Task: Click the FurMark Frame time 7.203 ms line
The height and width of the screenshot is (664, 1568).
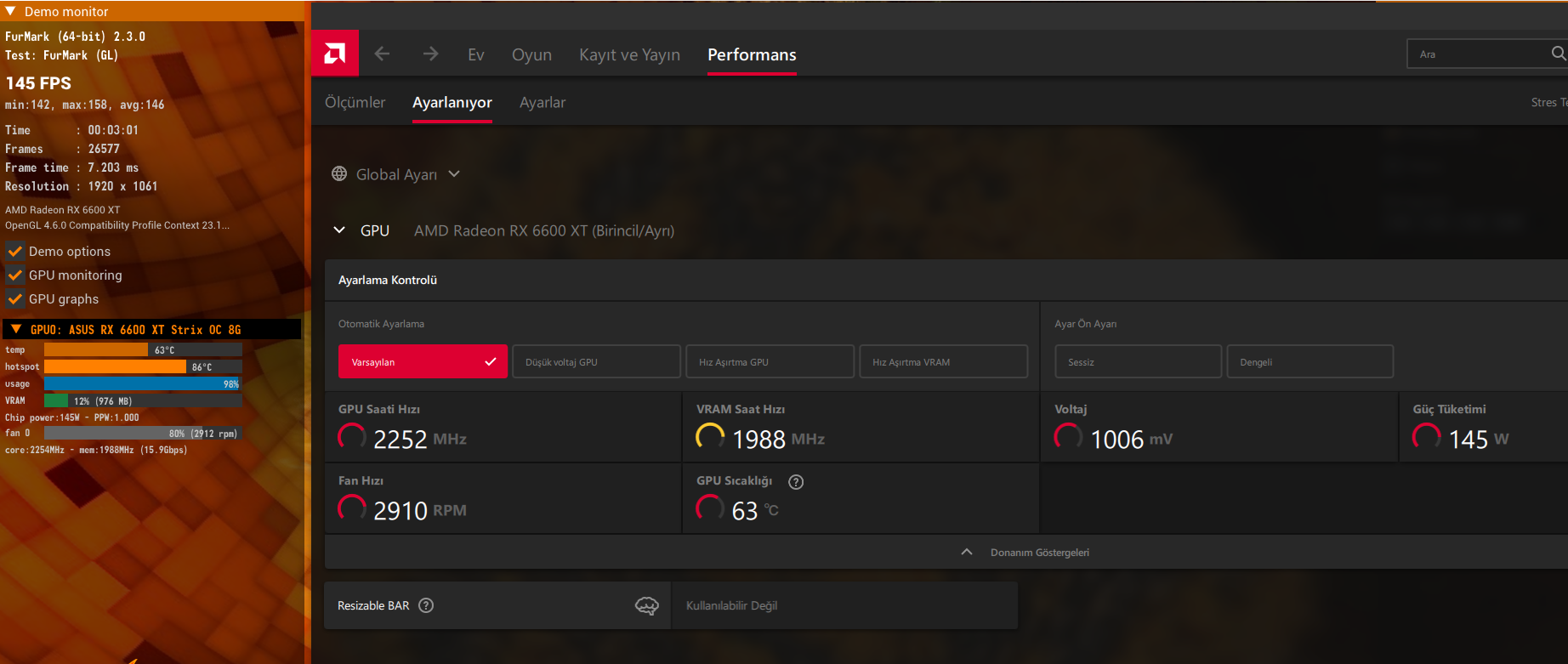Action: [71, 167]
